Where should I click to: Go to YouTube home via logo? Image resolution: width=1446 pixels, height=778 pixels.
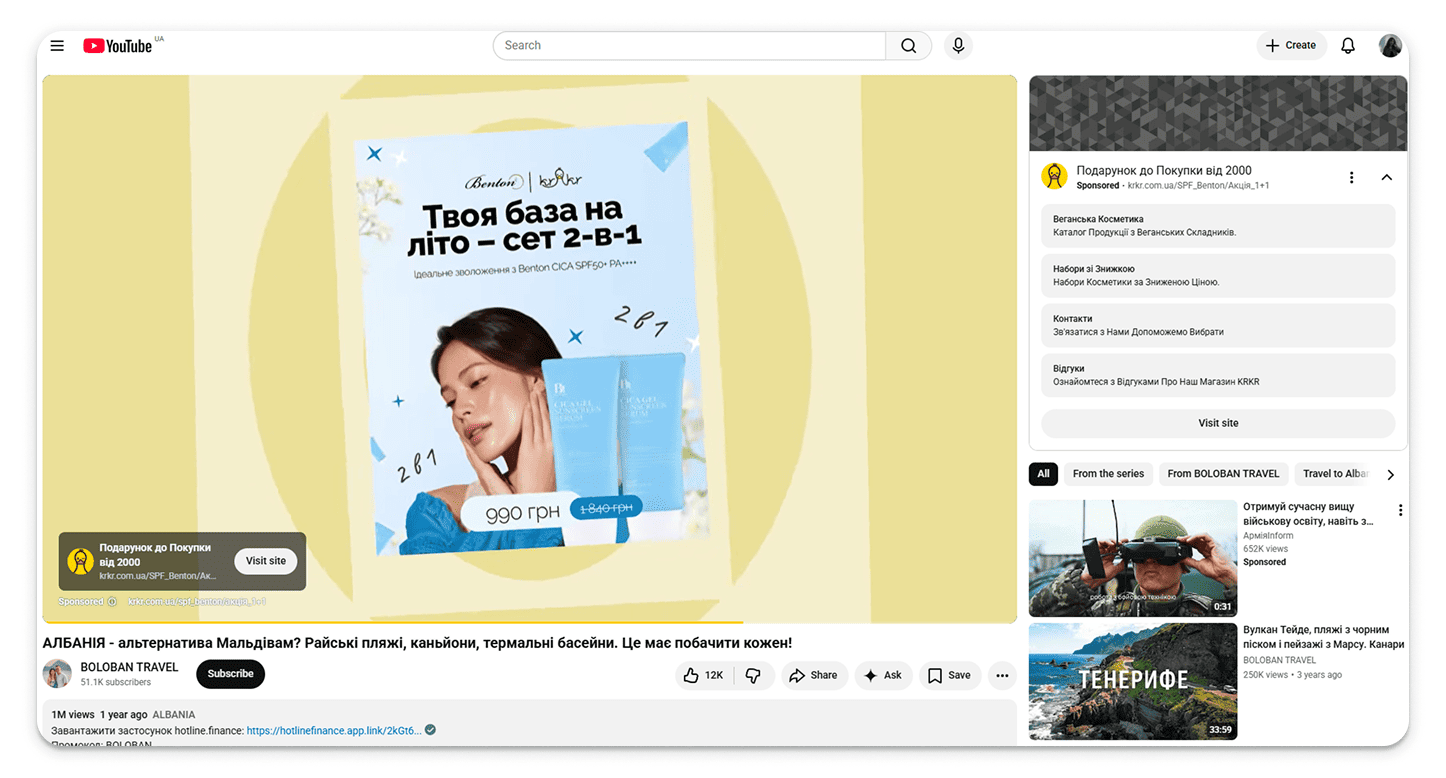tap(118, 46)
